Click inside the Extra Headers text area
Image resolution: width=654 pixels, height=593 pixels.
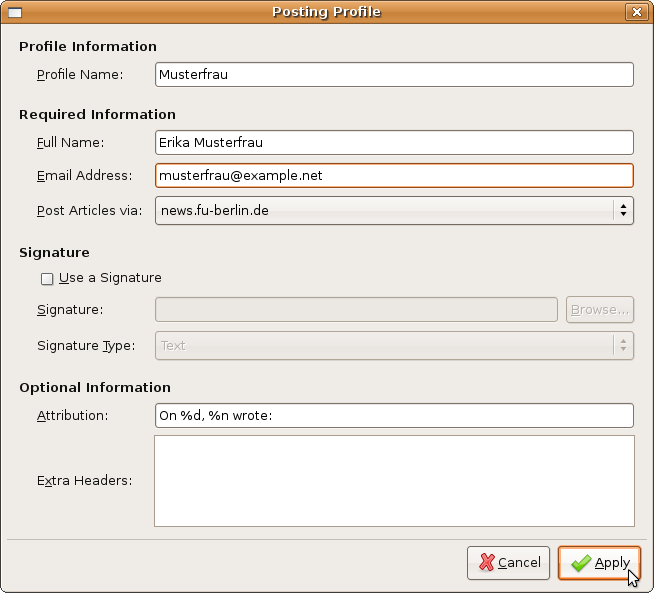pos(394,480)
